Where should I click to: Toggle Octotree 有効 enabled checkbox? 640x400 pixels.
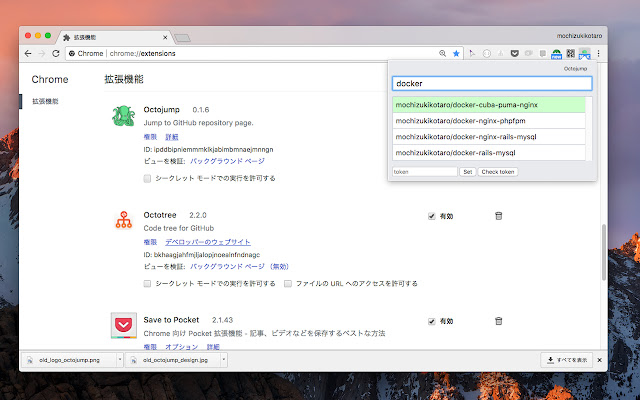point(431,216)
